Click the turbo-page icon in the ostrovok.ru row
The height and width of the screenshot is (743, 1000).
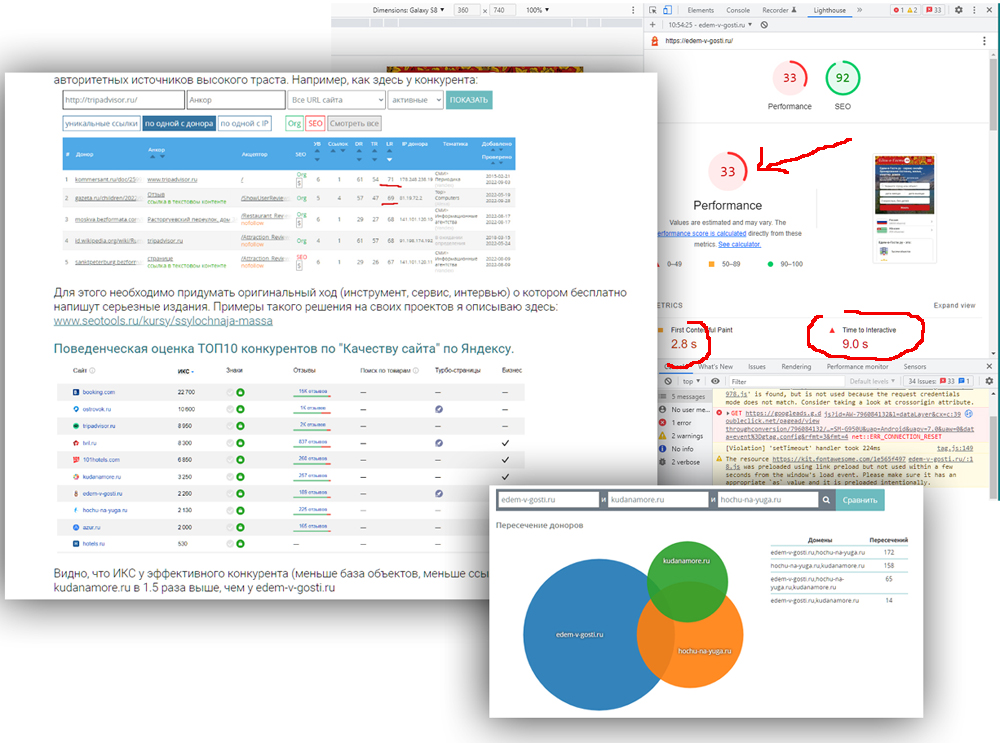point(439,409)
